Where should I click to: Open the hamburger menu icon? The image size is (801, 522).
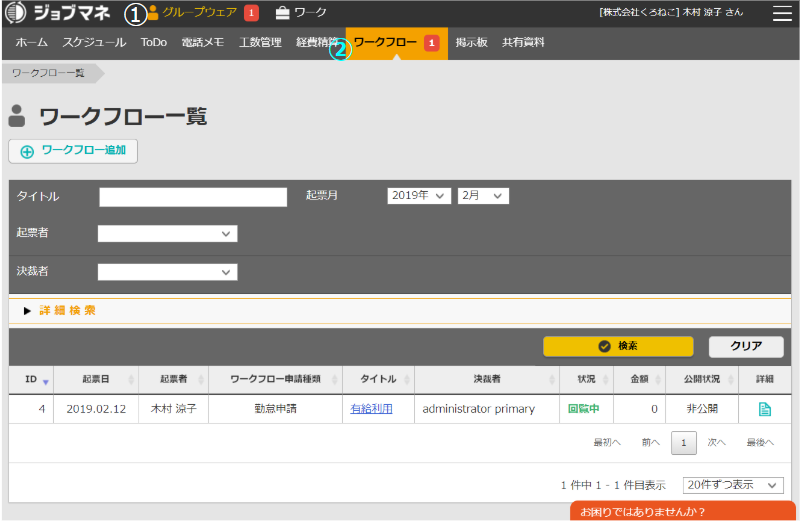[x=782, y=13]
